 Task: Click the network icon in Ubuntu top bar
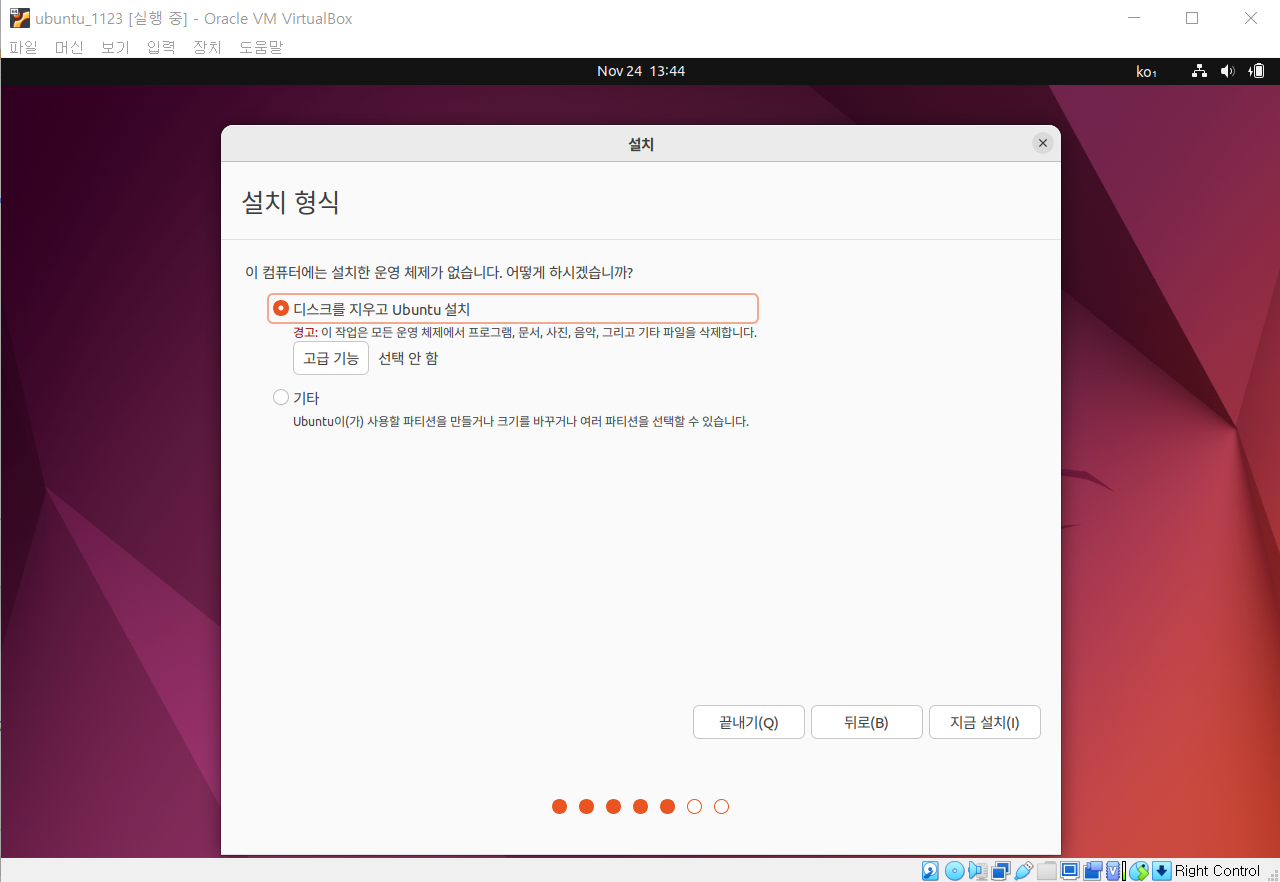pos(1199,71)
